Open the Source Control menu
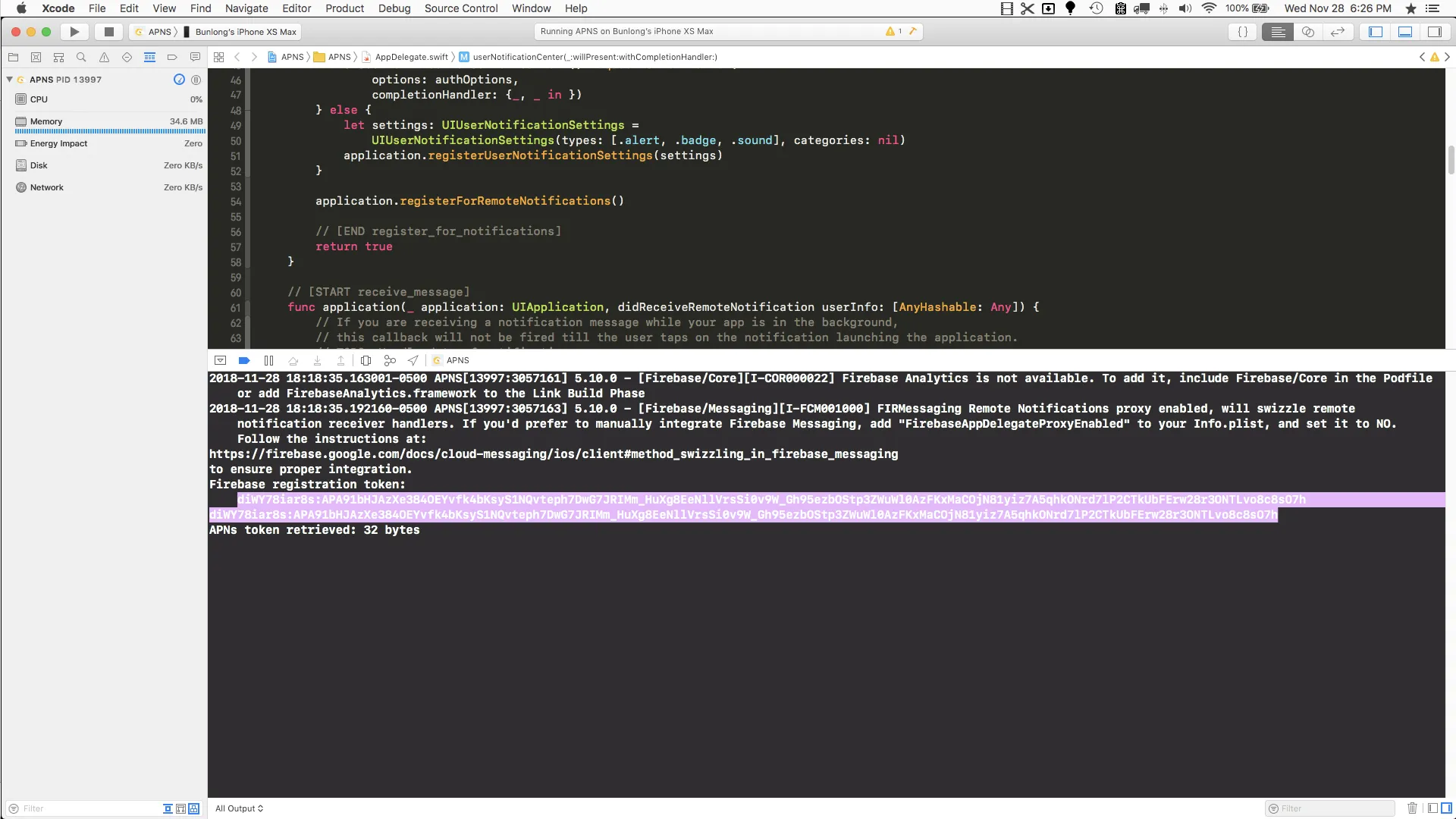The image size is (1456, 819). point(460,8)
